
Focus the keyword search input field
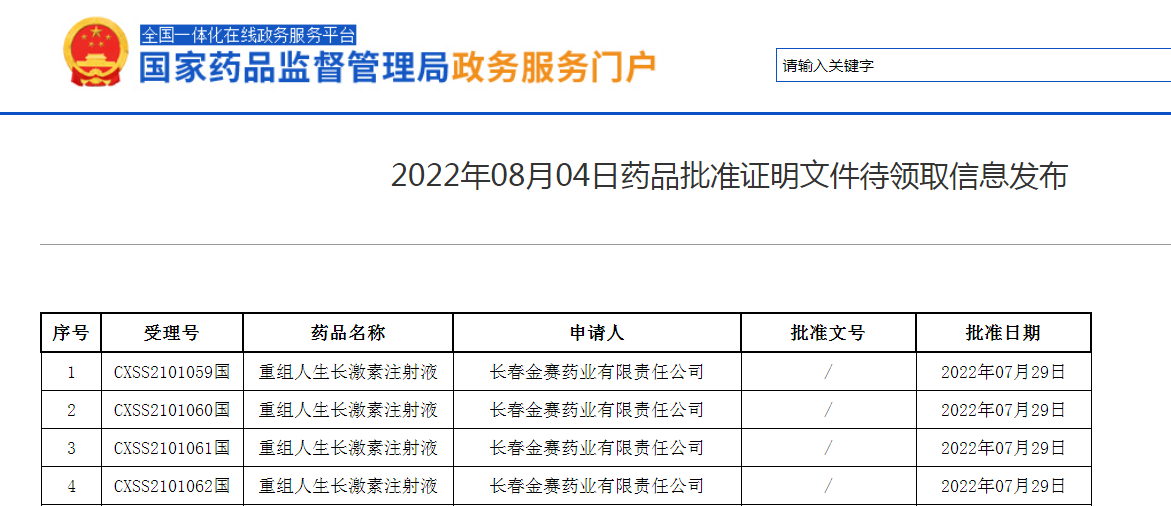(x=974, y=66)
